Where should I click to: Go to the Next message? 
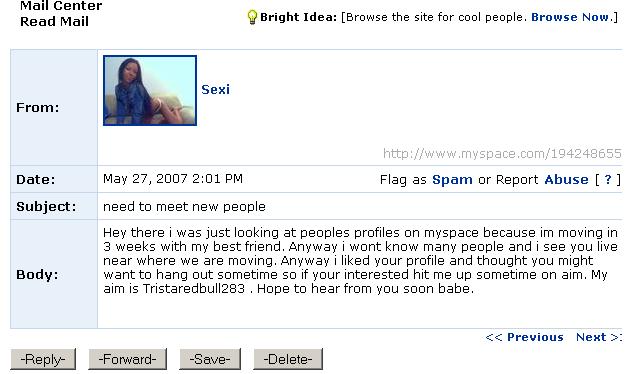(x=591, y=337)
